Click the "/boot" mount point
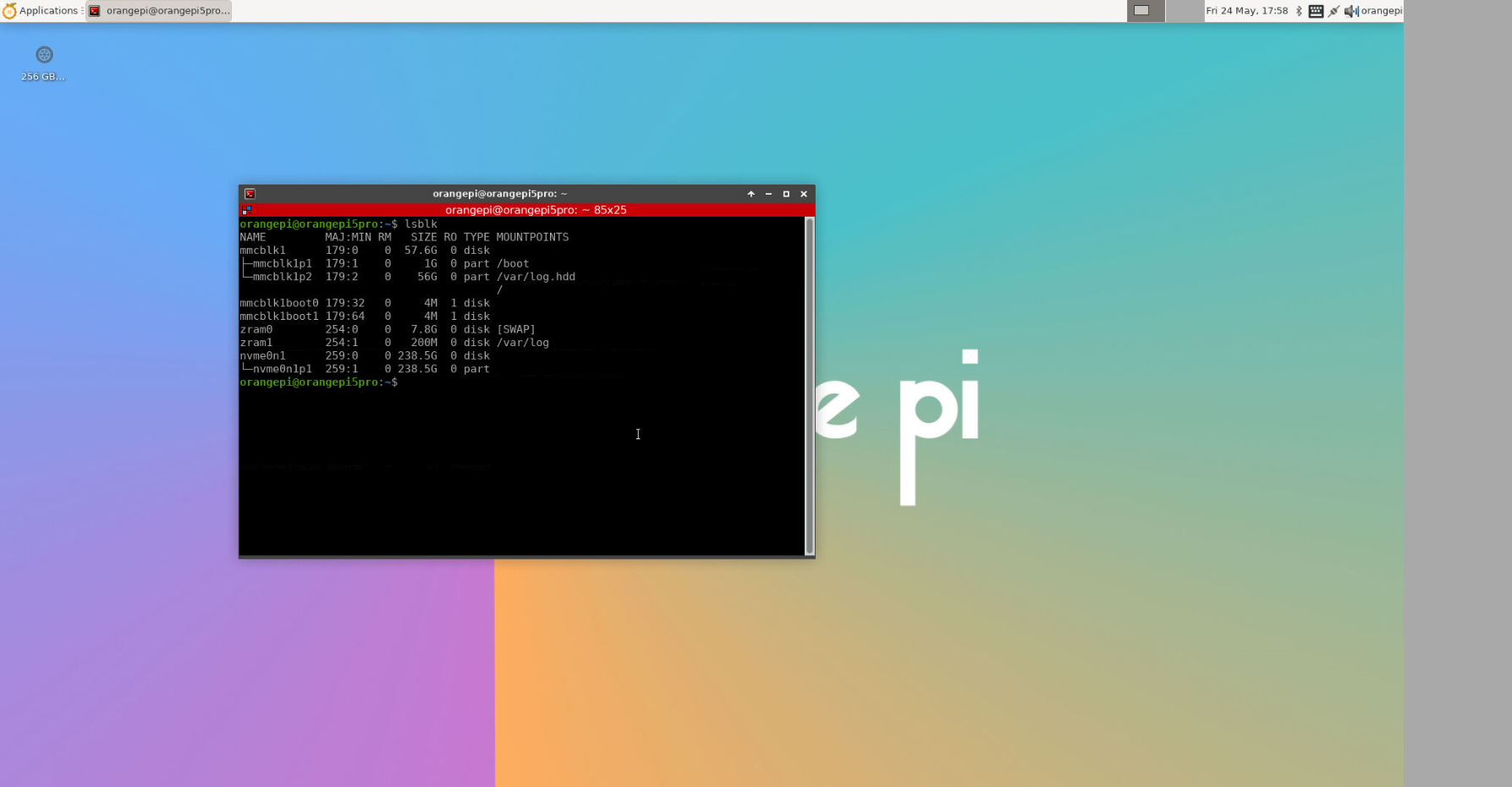 click(513, 264)
